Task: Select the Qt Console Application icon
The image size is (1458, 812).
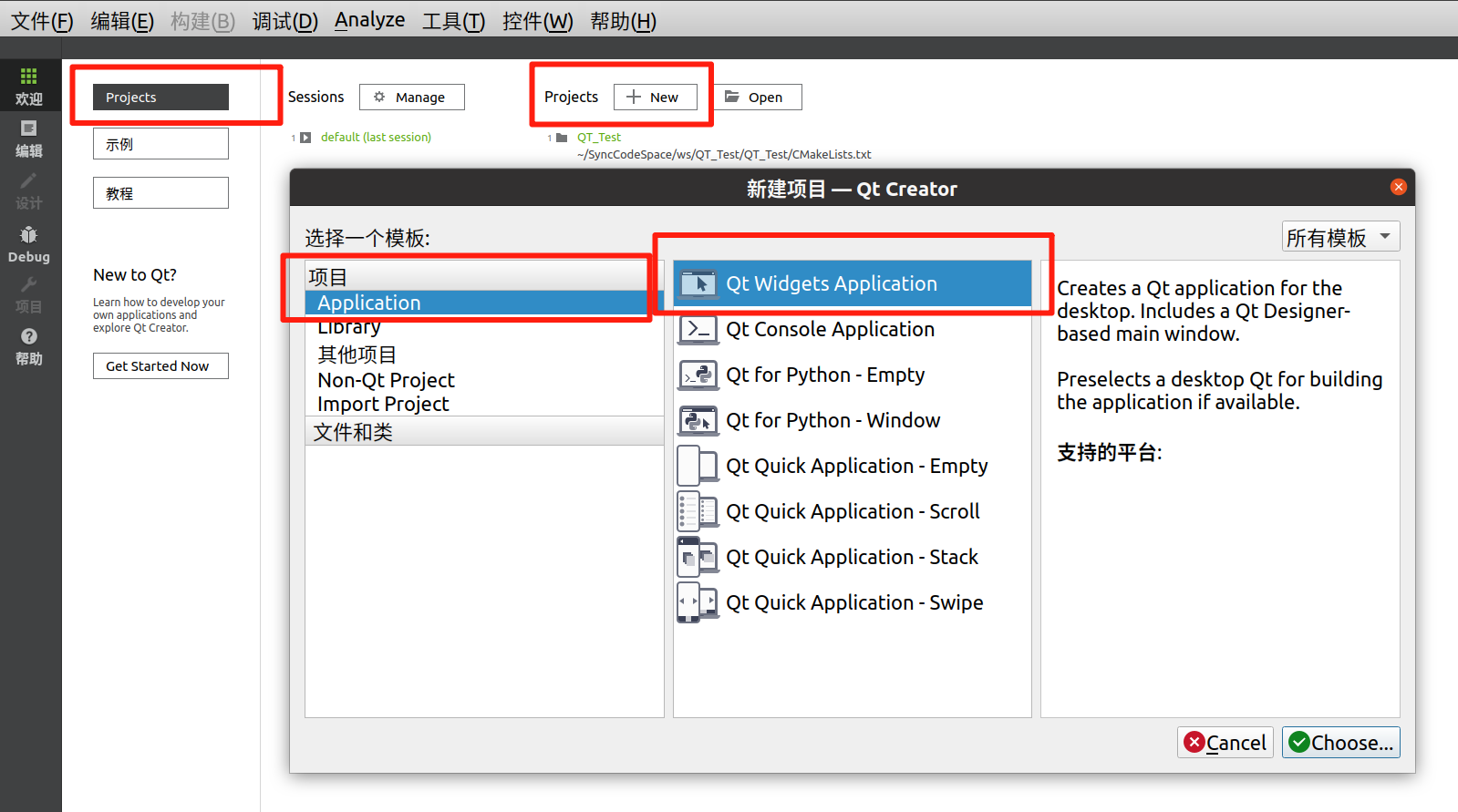Action: click(698, 329)
